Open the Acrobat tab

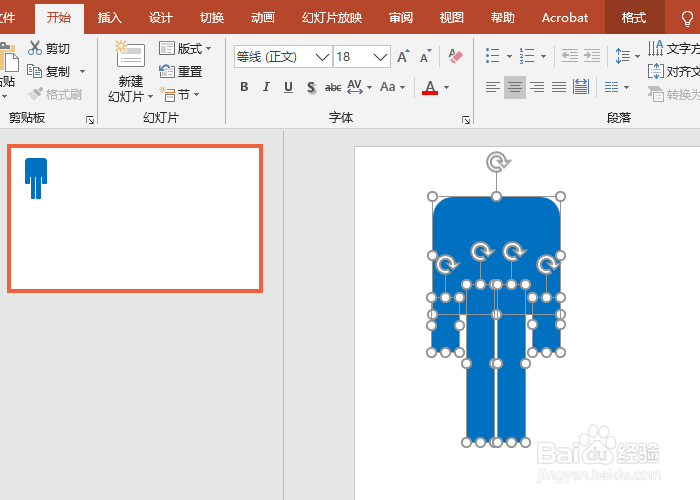565,18
